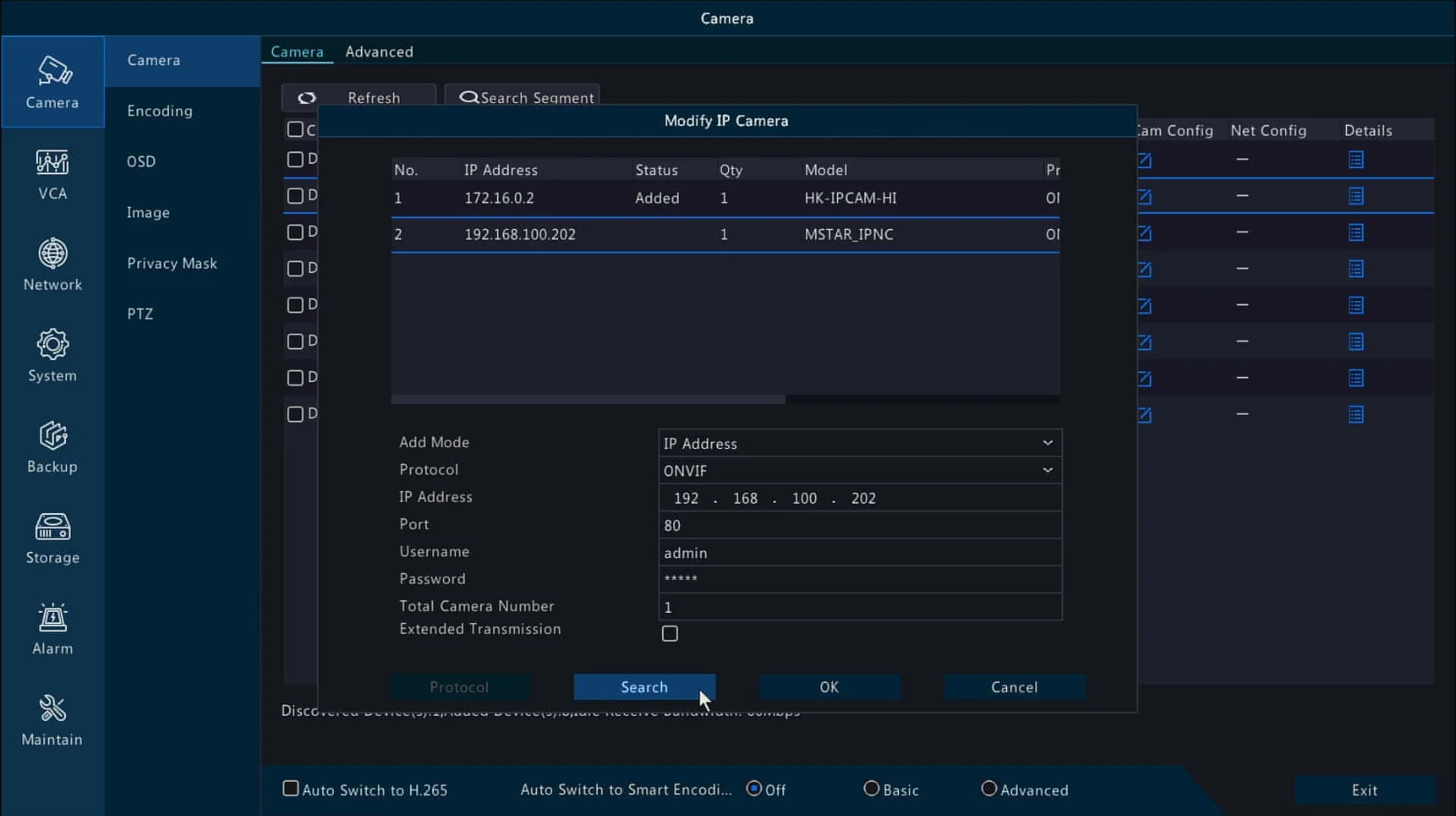Open System settings from the sidebar
Image resolution: width=1456 pixels, height=816 pixels.
click(52, 357)
